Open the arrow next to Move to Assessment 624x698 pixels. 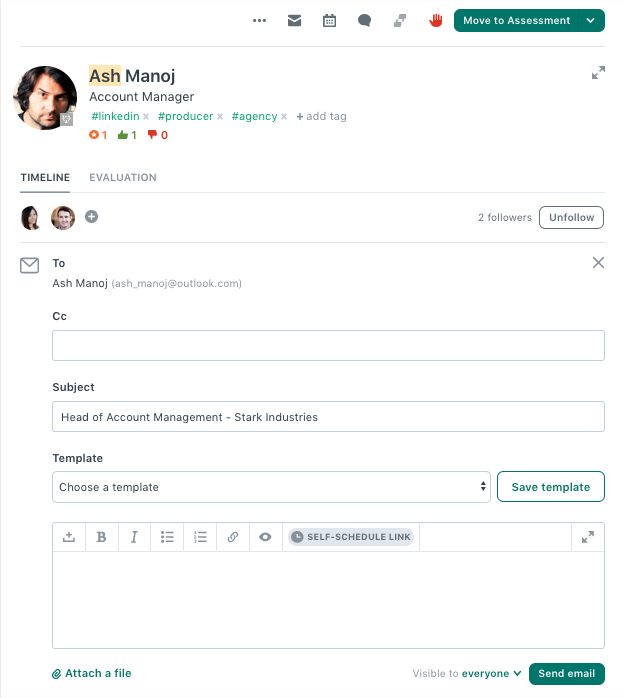[591, 20]
